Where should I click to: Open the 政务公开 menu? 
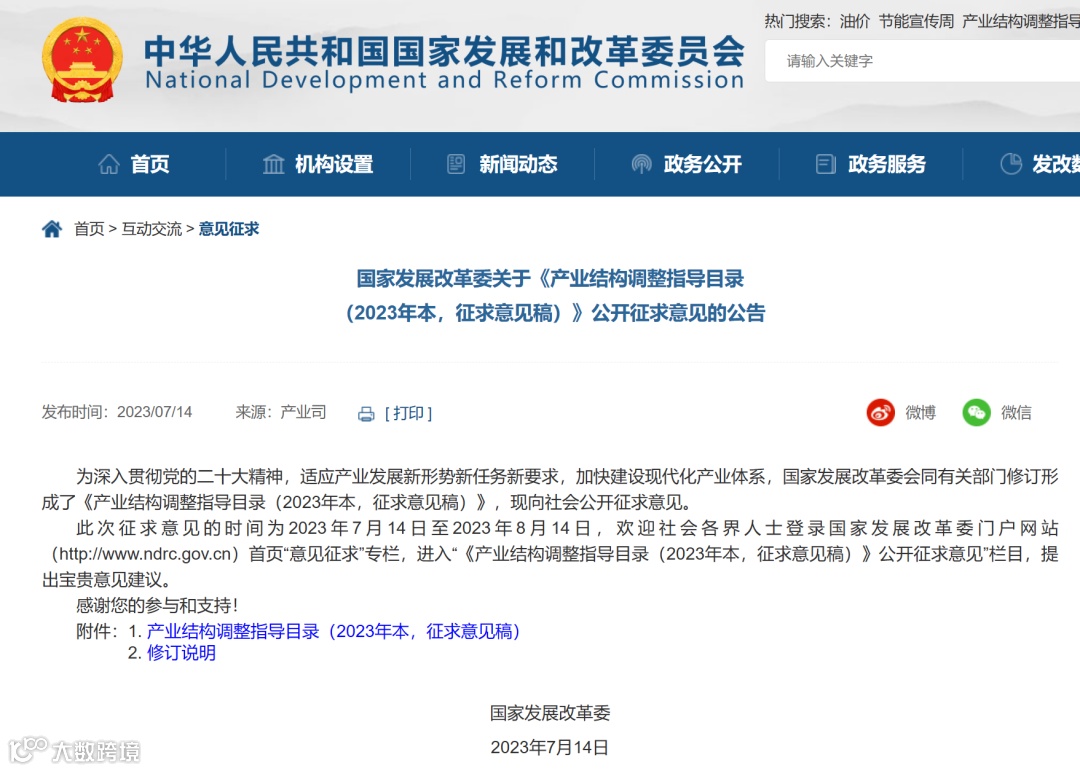(703, 164)
